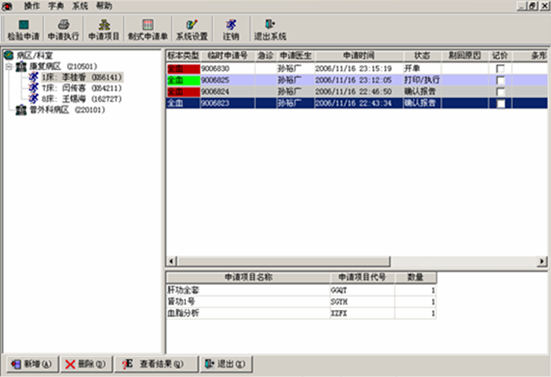Open the 帮助 menu
551x377 pixels.
pyautogui.click(x=104, y=6)
